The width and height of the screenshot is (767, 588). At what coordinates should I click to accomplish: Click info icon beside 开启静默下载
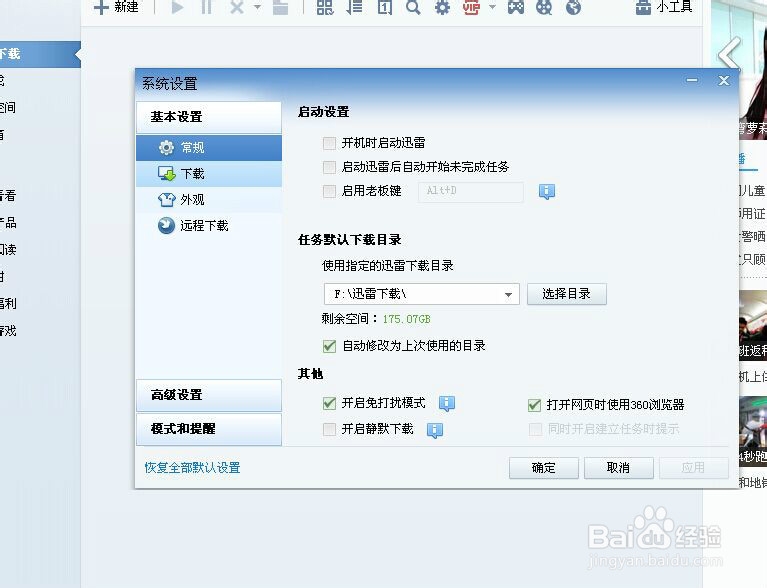click(435, 430)
